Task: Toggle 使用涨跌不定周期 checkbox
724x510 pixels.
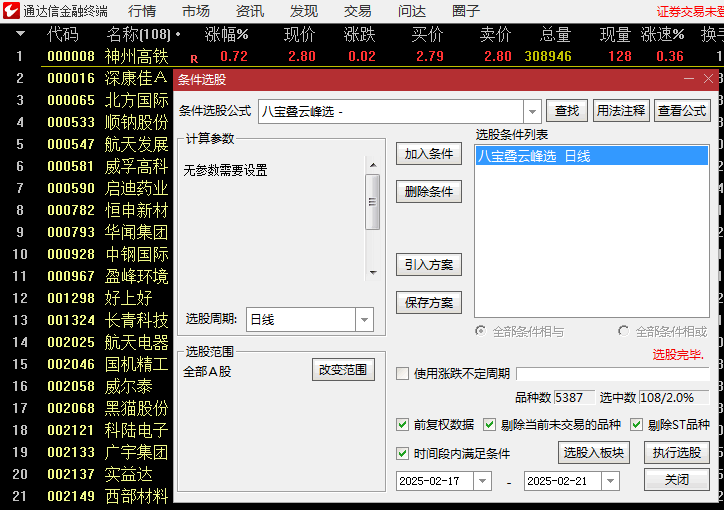Action: click(x=403, y=373)
